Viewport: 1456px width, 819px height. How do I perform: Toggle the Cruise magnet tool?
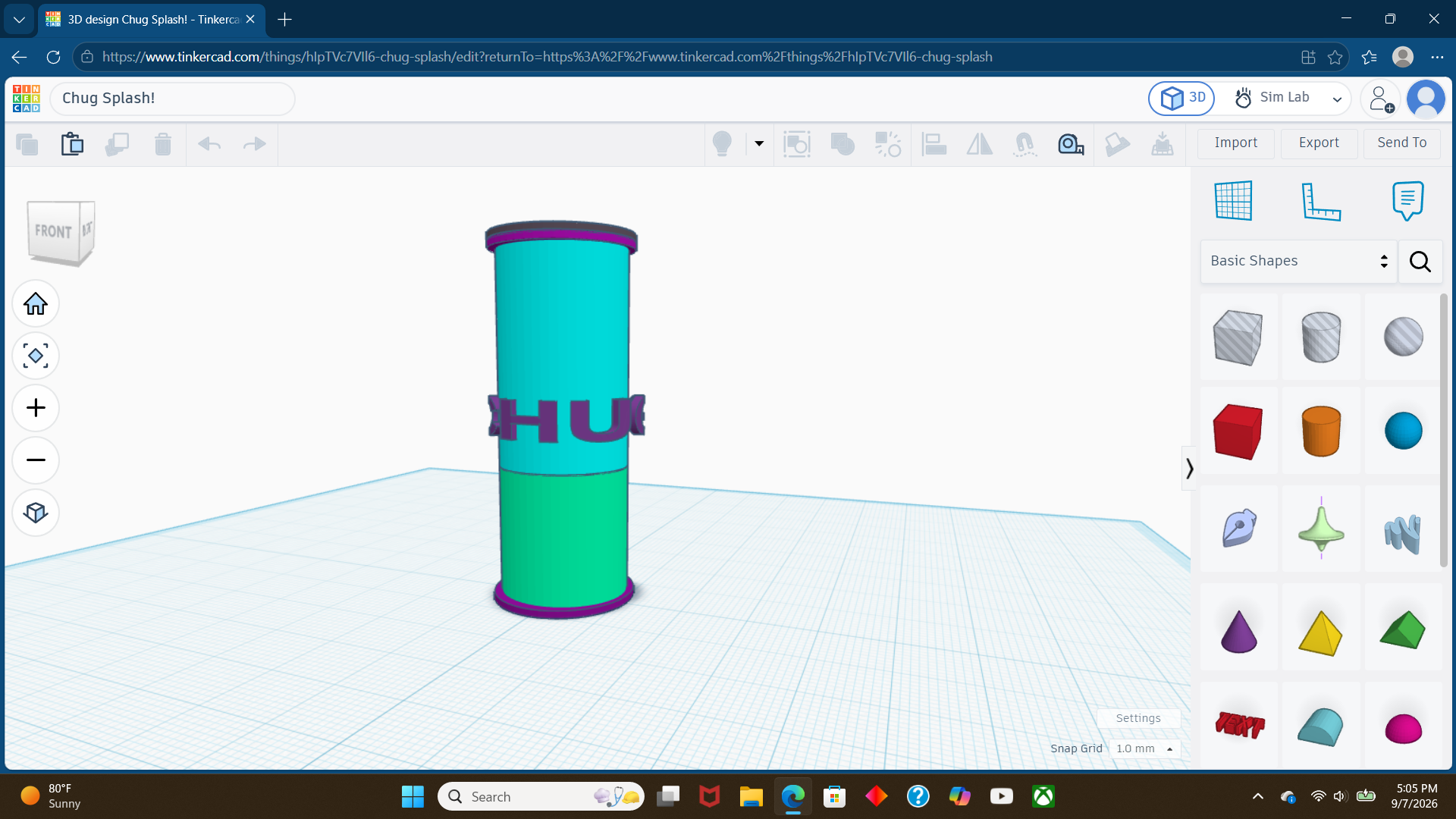click(1025, 144)
